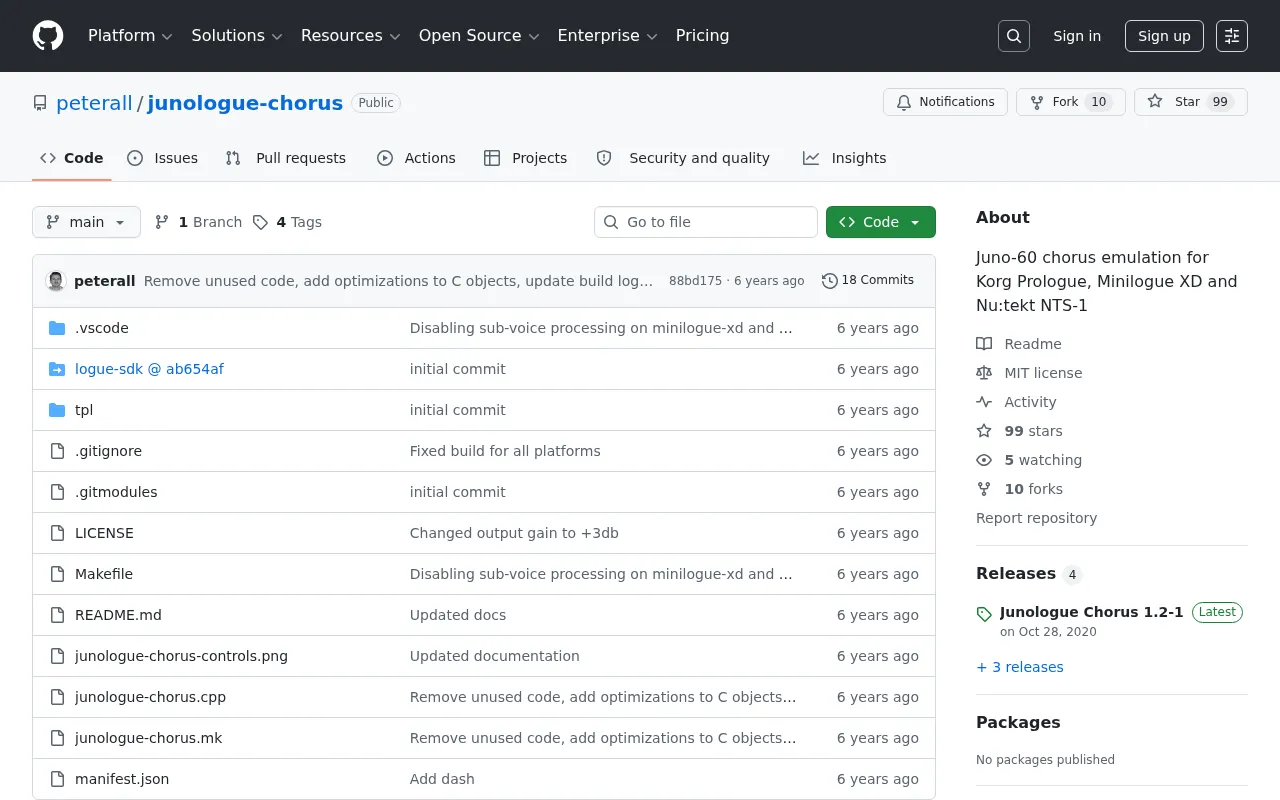Click the manifest.json file icon
Viewport: 1280px width, 800px height.
coord(57,779)
